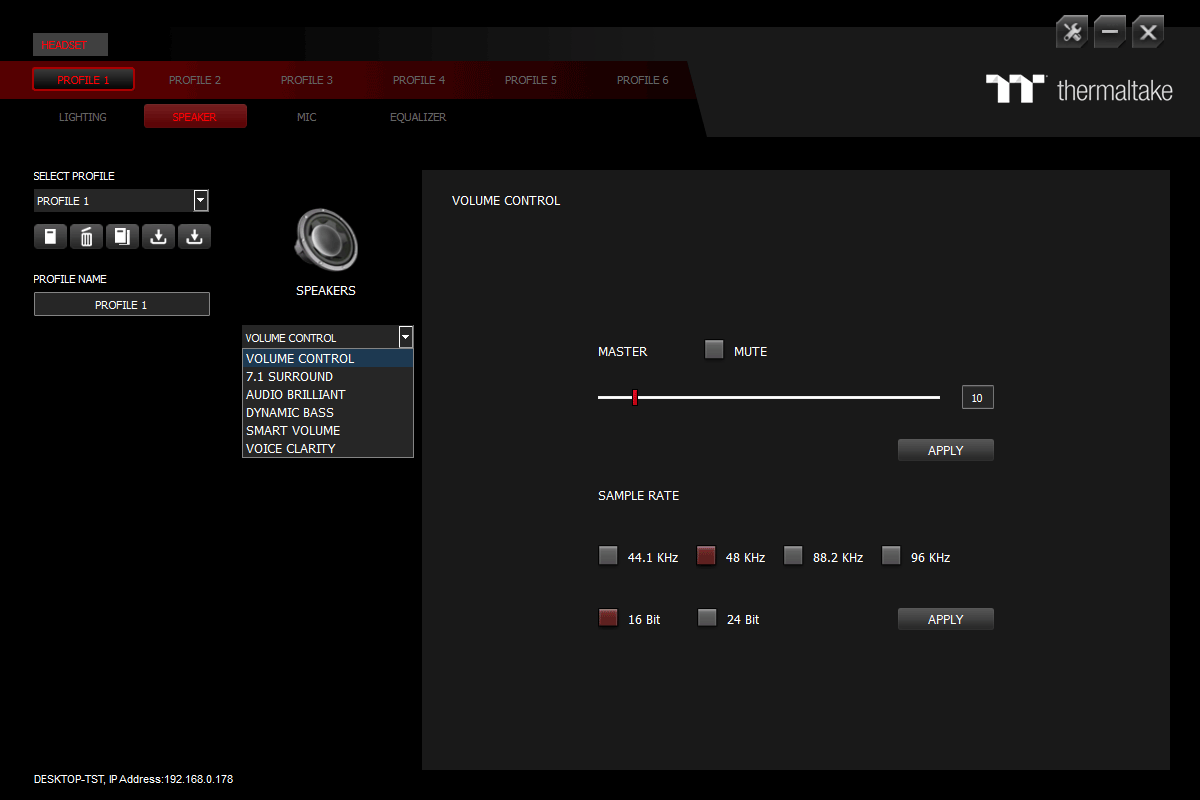1200x800 pixels.
Task: Click the left download-arrow icon beside copy
Action: 158,237
